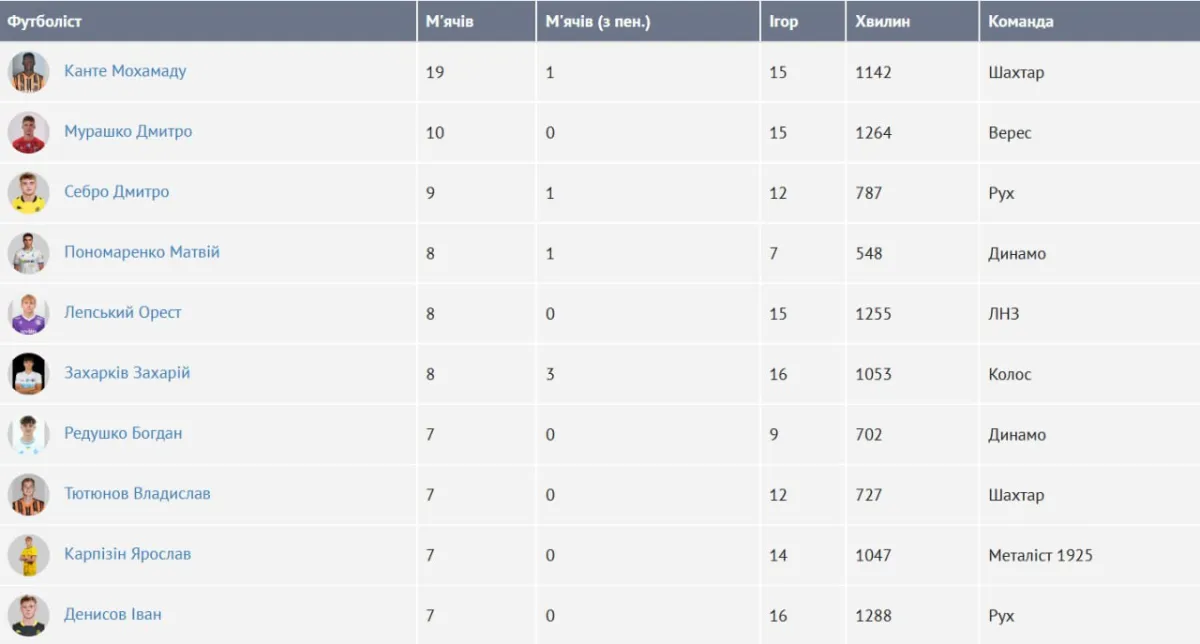The width and height of the screenshot is (1200, 644).
Task: Open Себро Дмитро player page
Action: pos(116,191)
